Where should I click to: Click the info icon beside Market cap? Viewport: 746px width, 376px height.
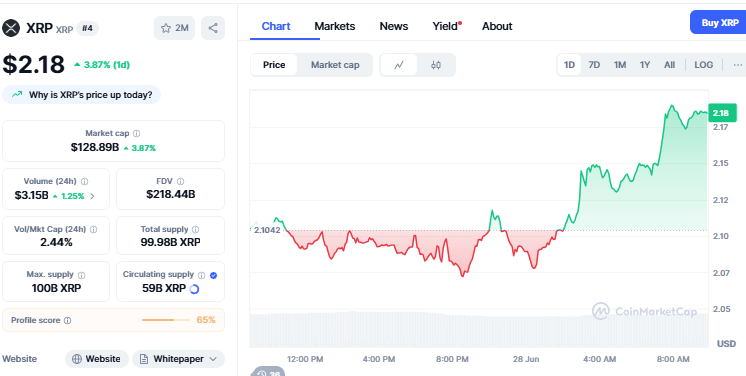137,134
